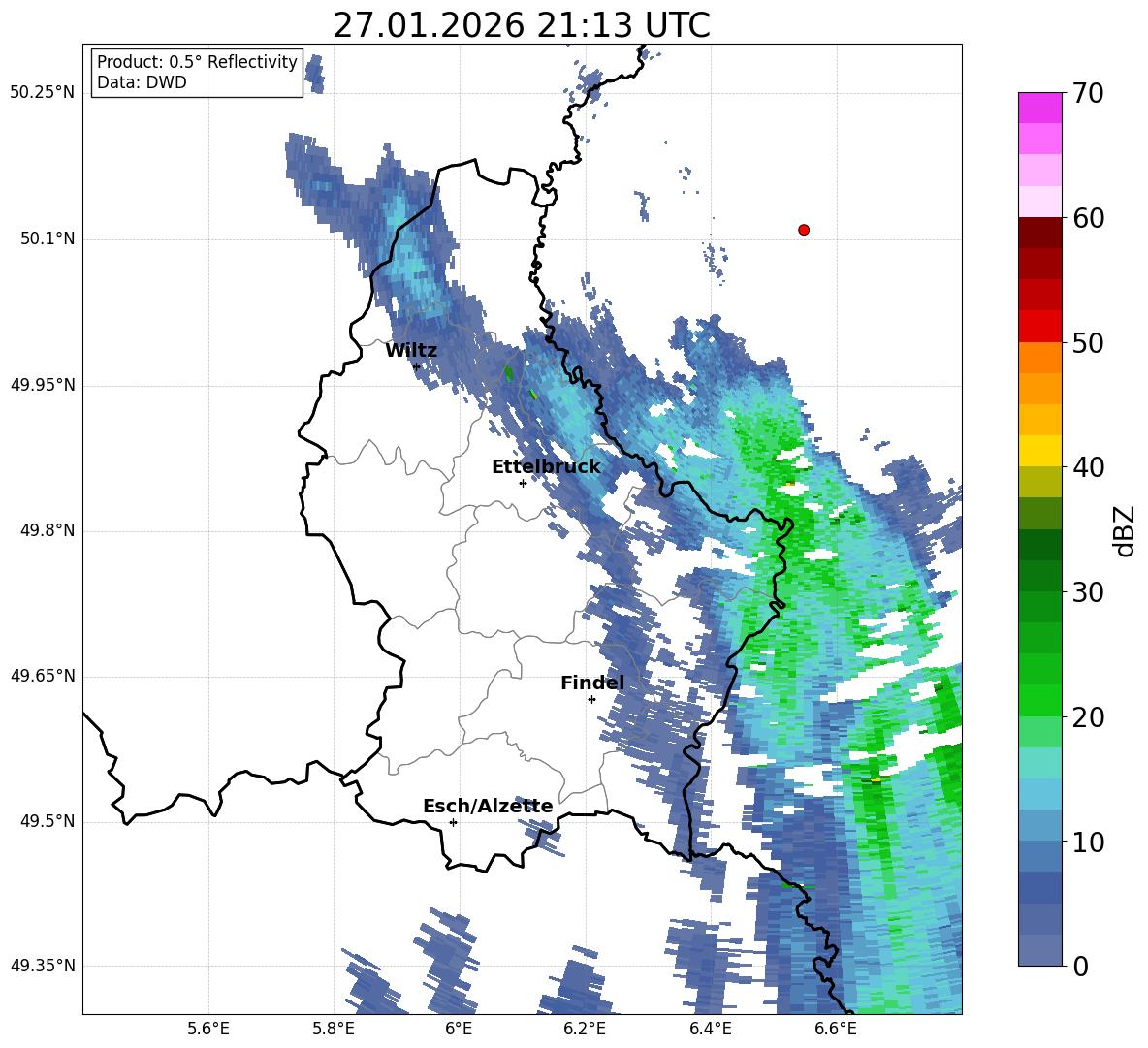Click the orange colorbar segment below 50
This screenshot has height=1048, width=1148.
(1039, 357)
